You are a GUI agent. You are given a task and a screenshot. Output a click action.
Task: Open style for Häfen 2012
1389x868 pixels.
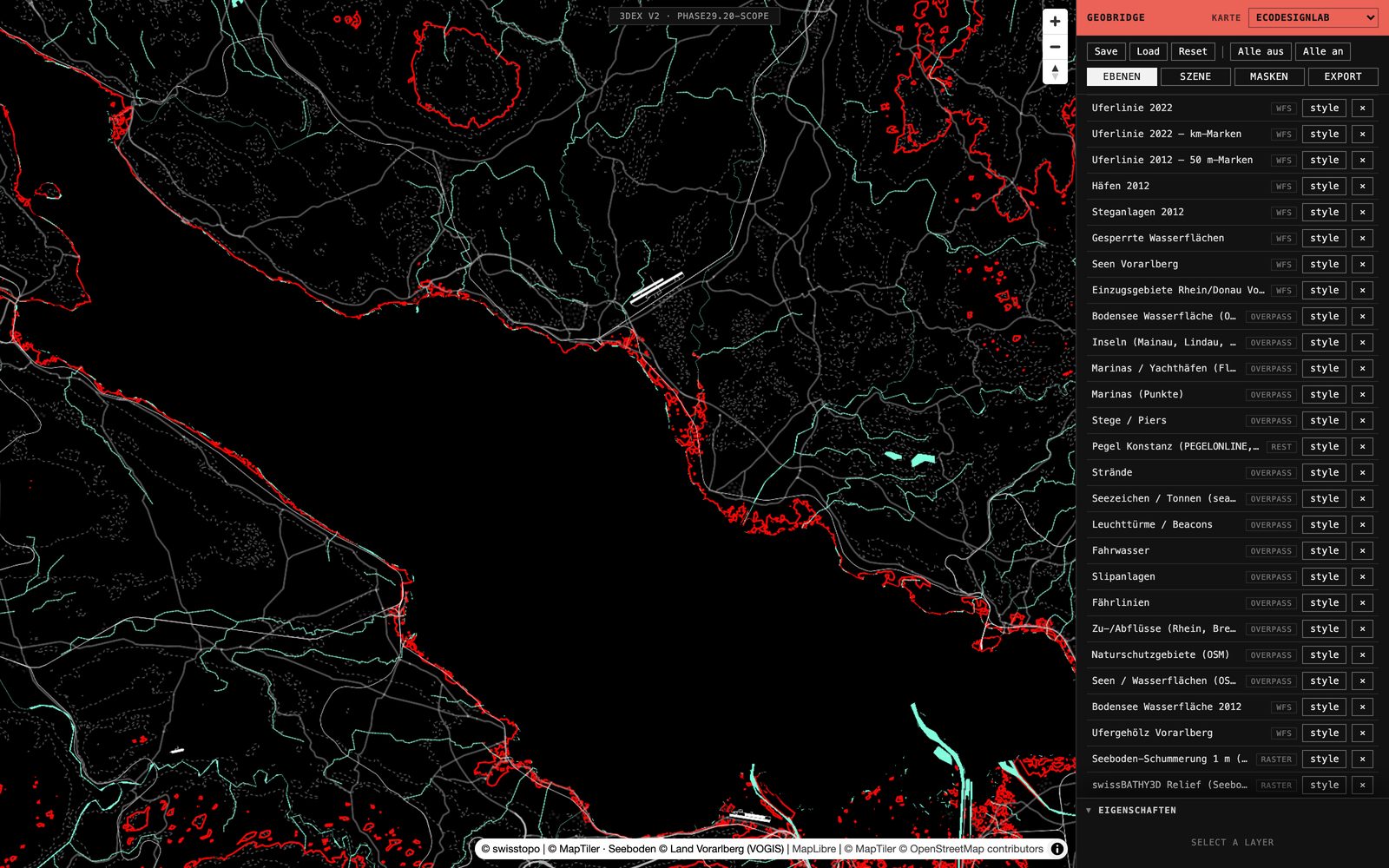tap(1325, 186)
